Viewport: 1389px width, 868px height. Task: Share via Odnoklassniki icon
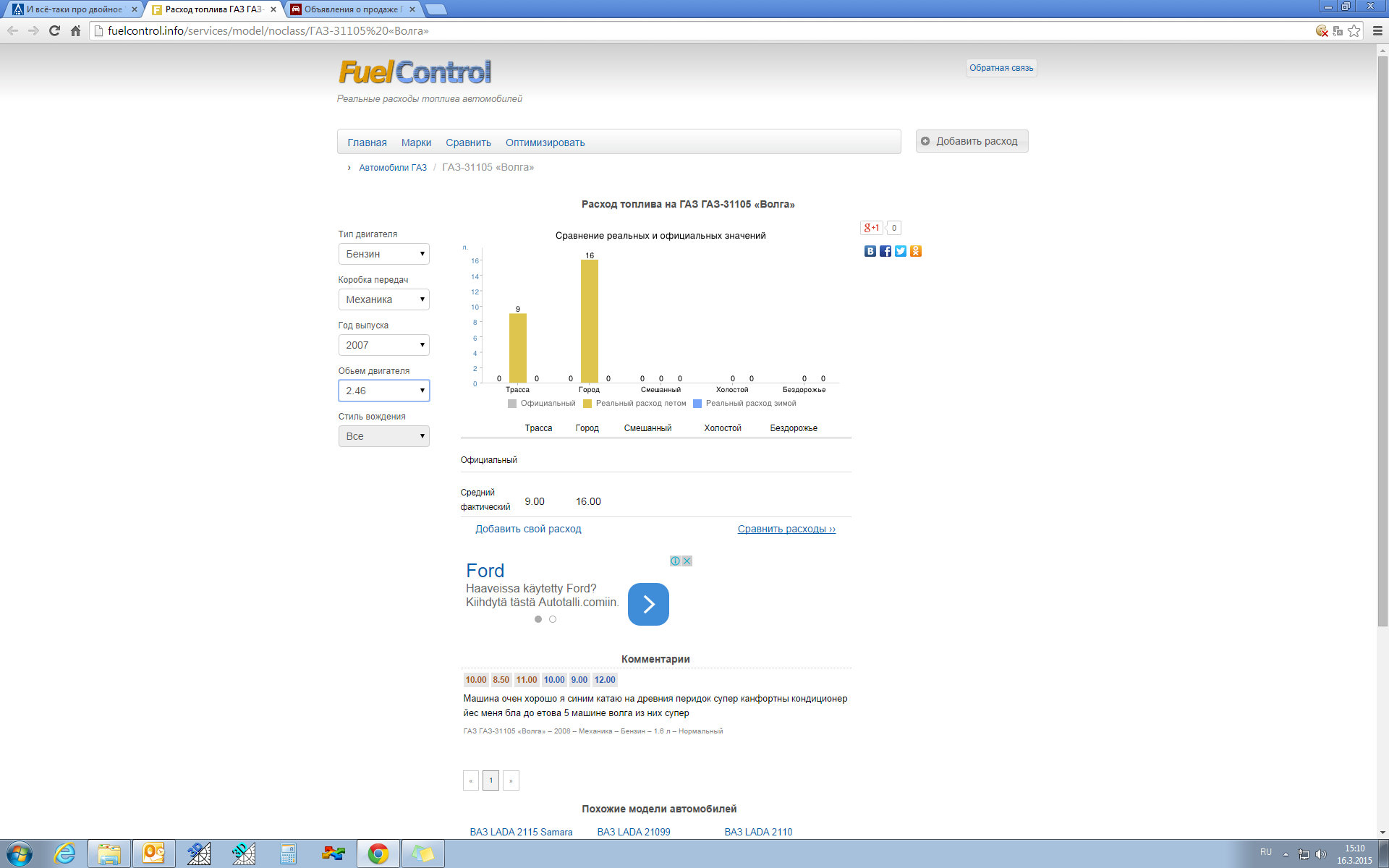[916, 251]
